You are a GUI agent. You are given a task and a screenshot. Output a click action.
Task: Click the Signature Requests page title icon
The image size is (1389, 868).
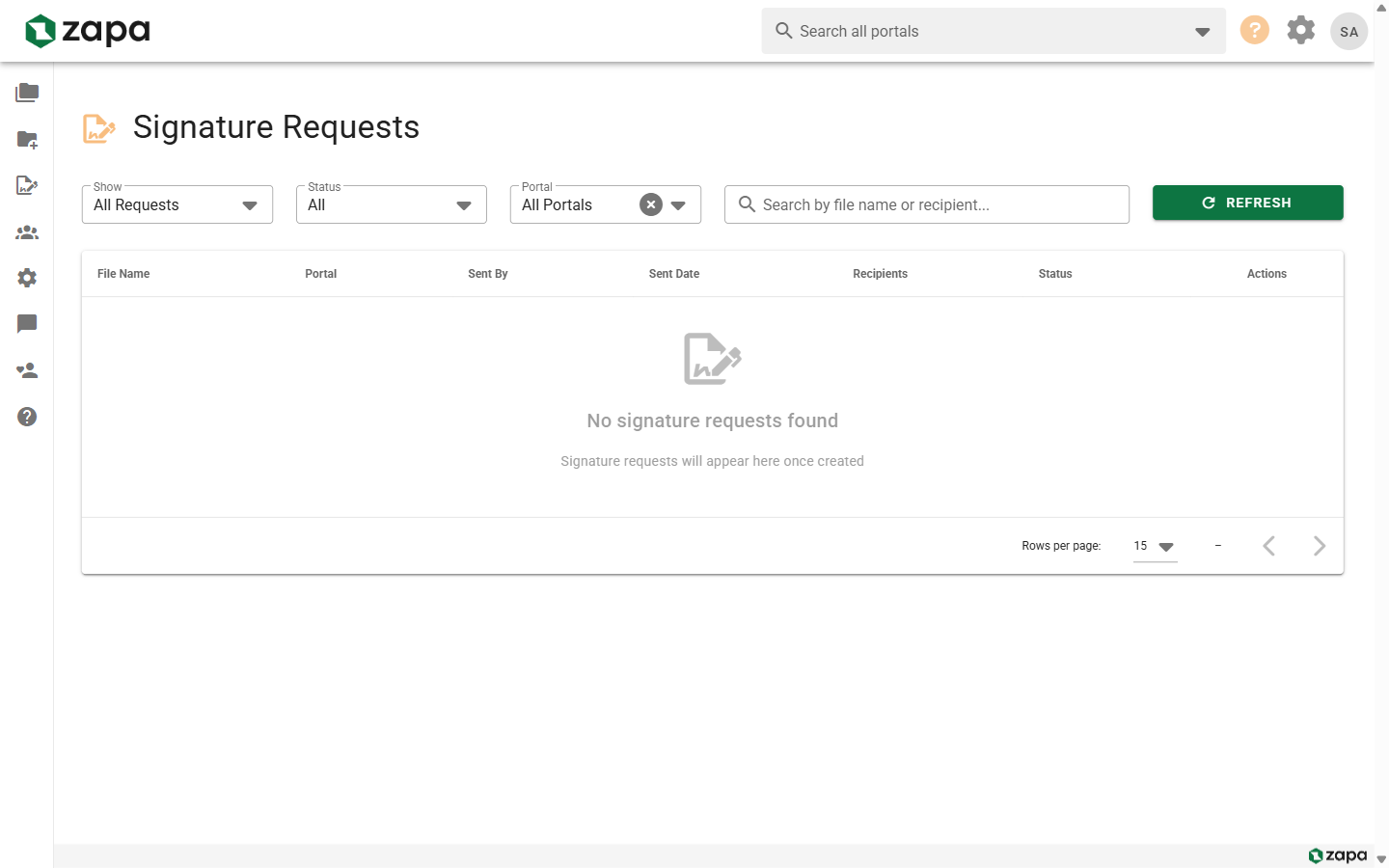coord(99,128)
